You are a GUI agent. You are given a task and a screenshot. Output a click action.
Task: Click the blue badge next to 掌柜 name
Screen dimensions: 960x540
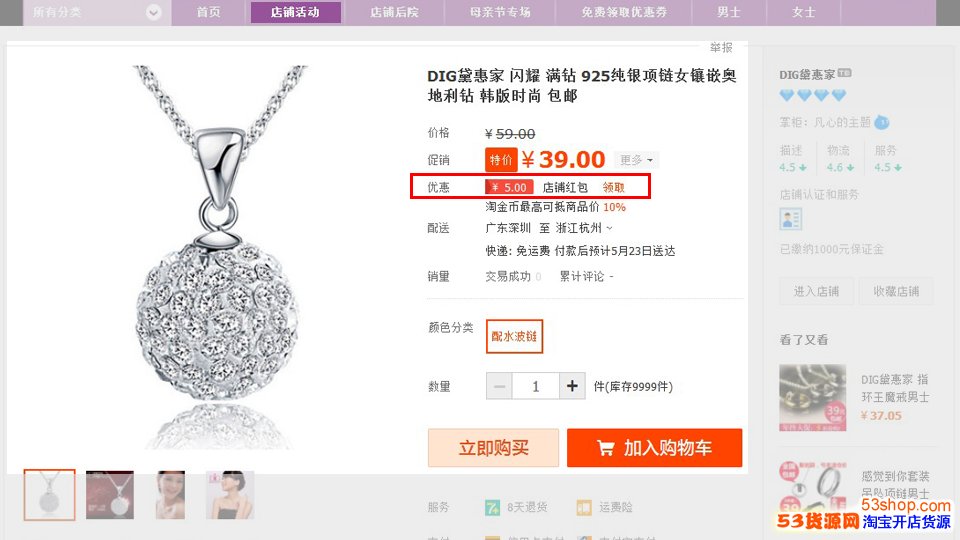click(x=882, y=122)
